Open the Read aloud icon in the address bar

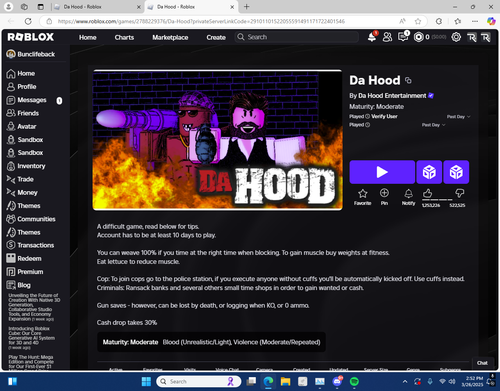402,21
